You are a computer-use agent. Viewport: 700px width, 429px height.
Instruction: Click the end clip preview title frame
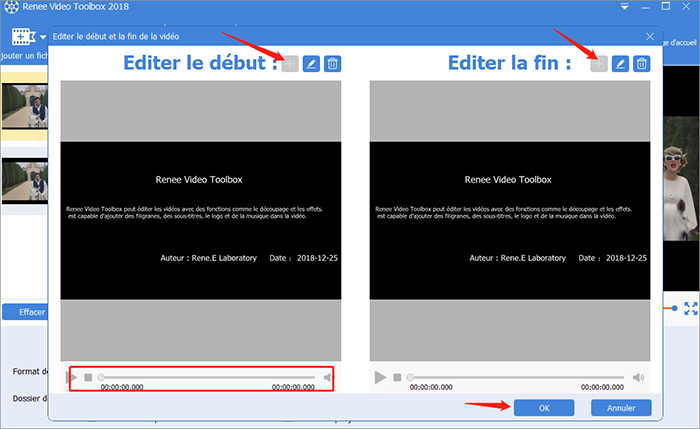pos(510,221)
